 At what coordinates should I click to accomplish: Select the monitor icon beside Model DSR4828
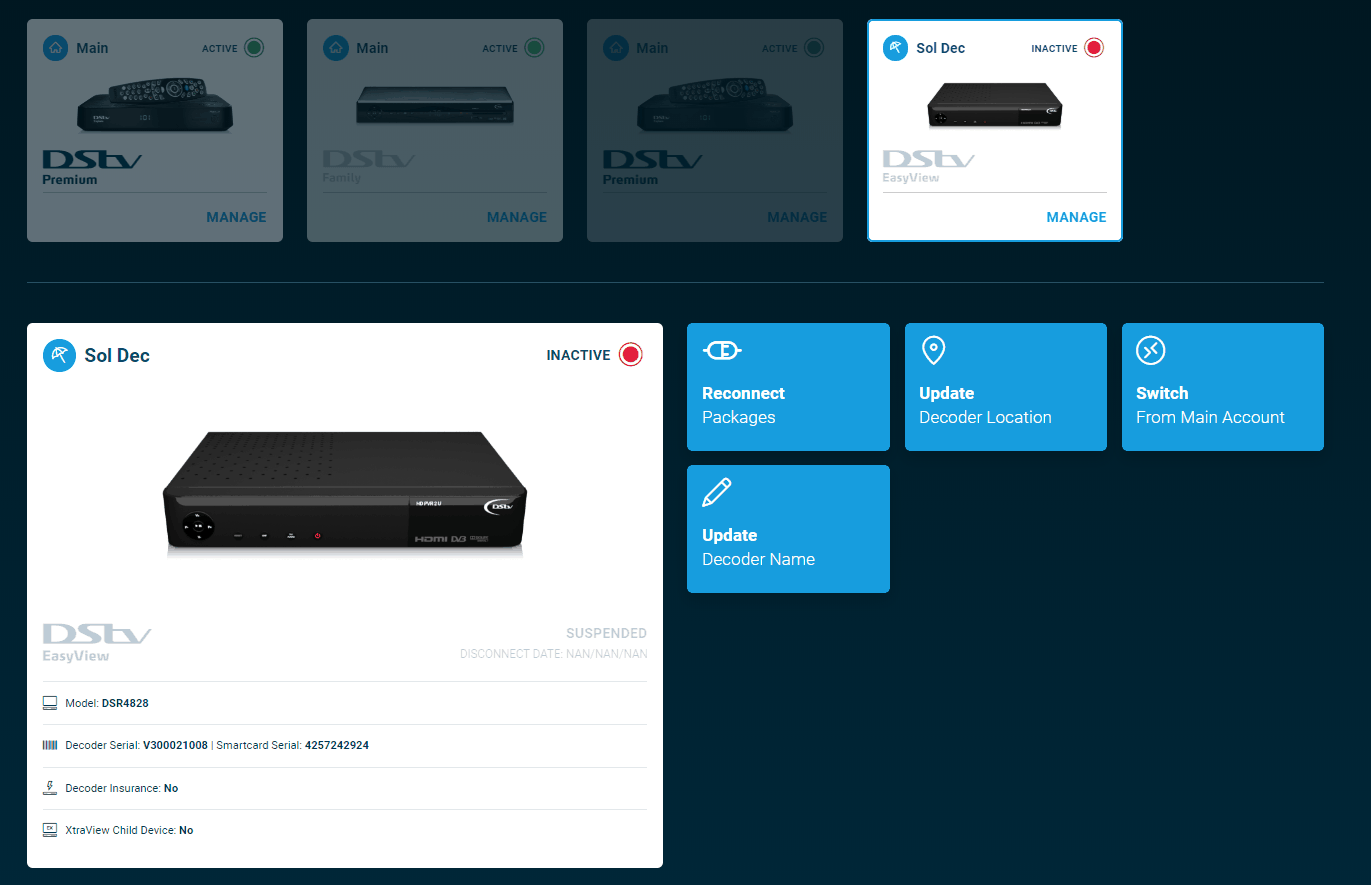point(49,702)
